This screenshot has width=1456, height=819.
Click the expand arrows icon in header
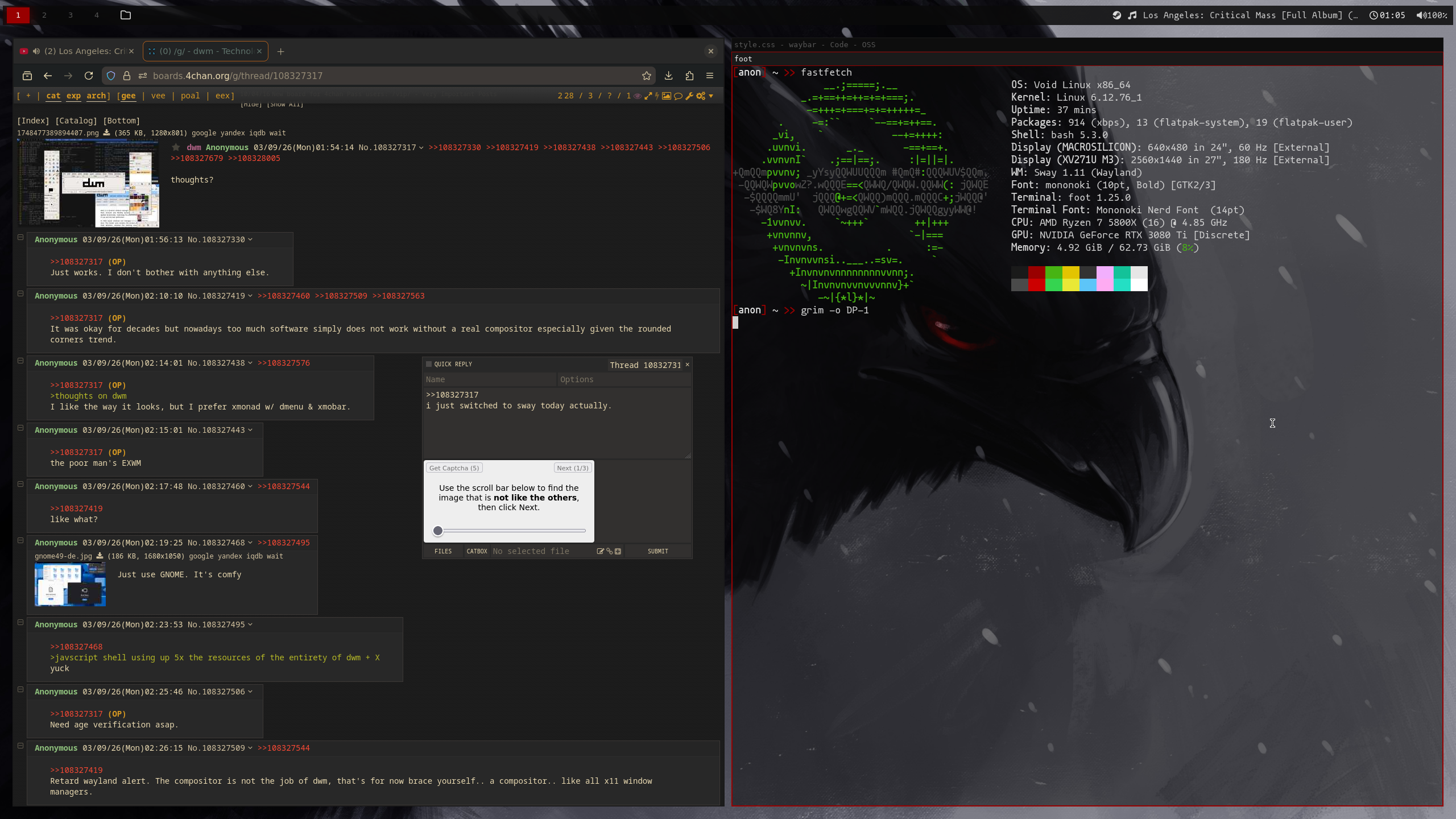(648, 96)
